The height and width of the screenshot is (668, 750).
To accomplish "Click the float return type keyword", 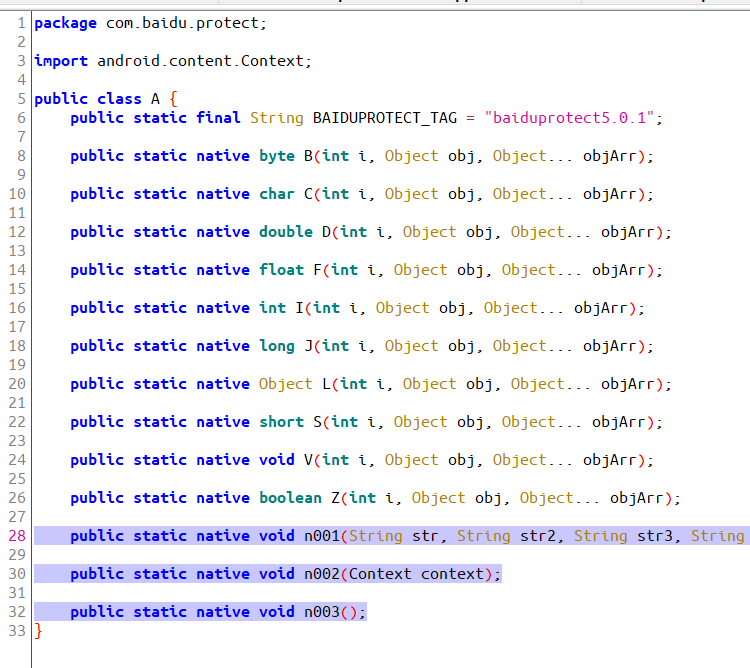I will point(281,270).
